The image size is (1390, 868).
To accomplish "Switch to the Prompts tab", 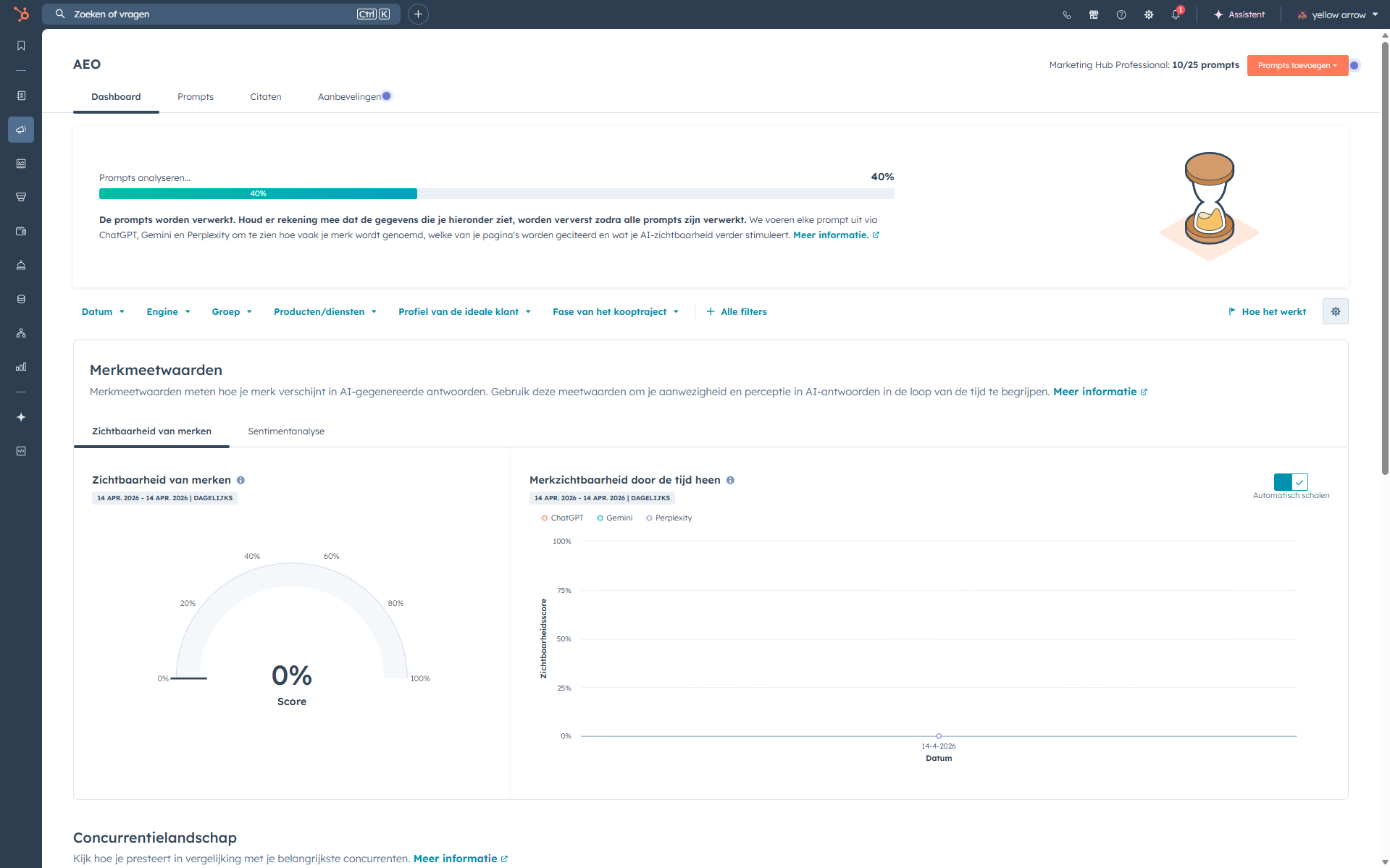I will 196,97.
